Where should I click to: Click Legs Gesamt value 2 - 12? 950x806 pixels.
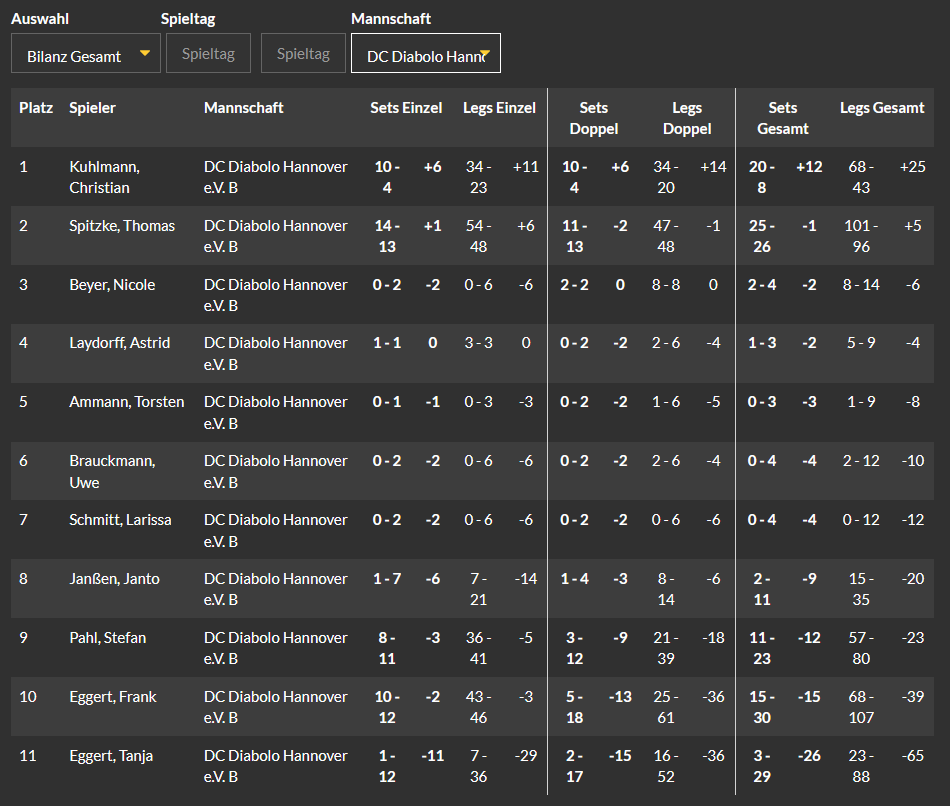point(861,461)
